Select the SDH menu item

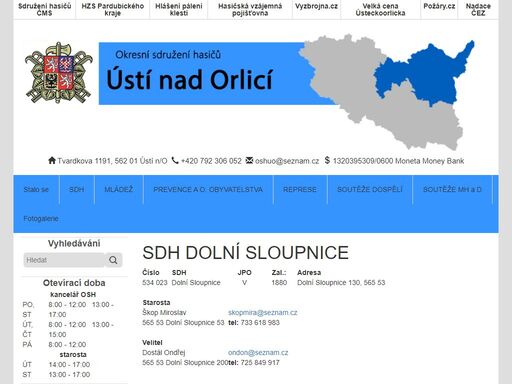(x=77, y=189)
